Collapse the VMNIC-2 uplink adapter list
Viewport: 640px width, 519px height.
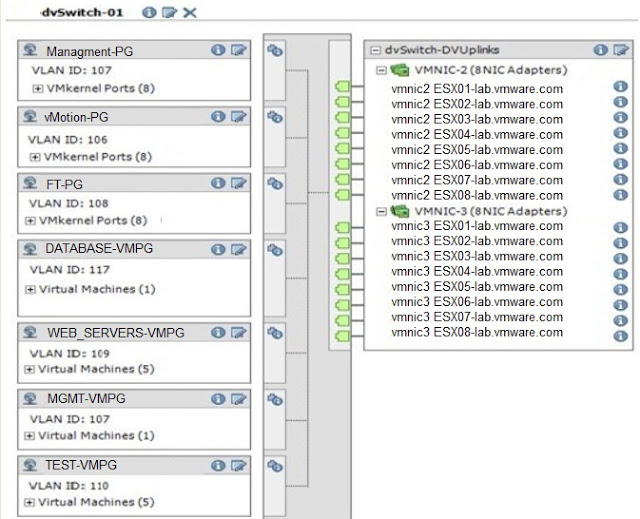[381, 70]
